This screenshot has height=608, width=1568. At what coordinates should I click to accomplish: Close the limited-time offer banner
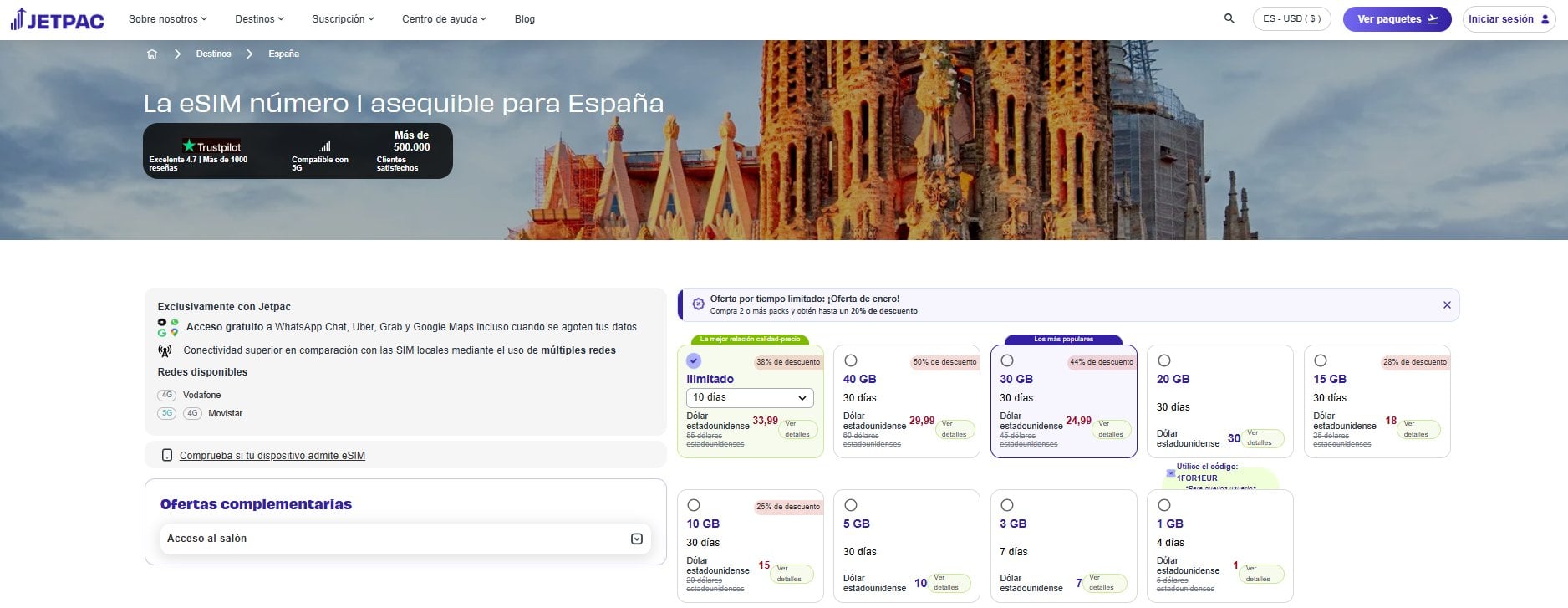(1447, 305)
